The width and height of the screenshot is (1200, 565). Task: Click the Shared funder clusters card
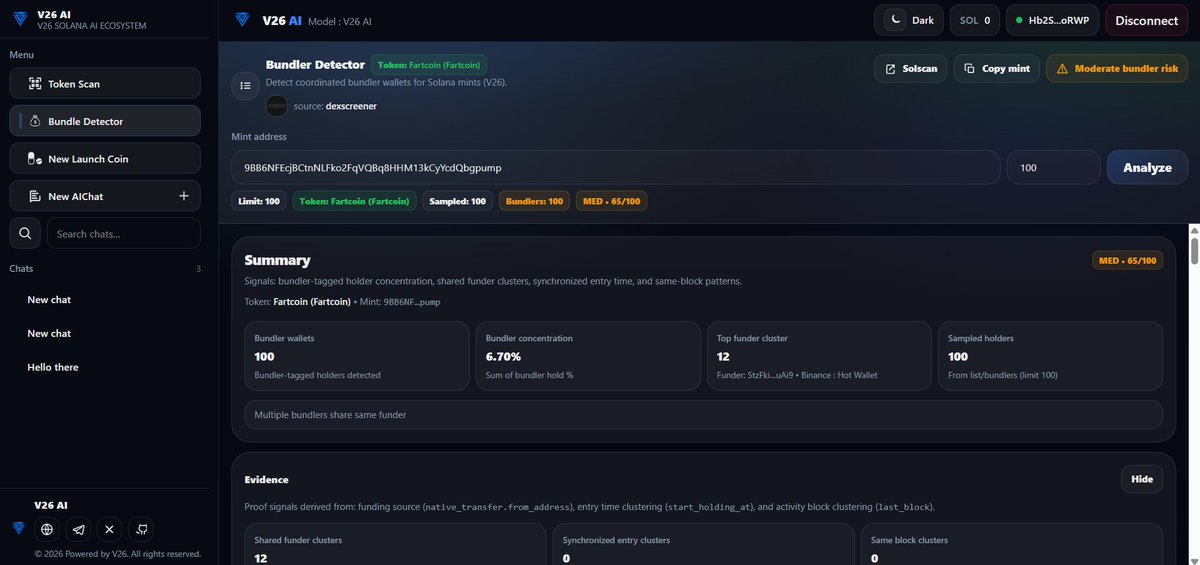[395, 545]
